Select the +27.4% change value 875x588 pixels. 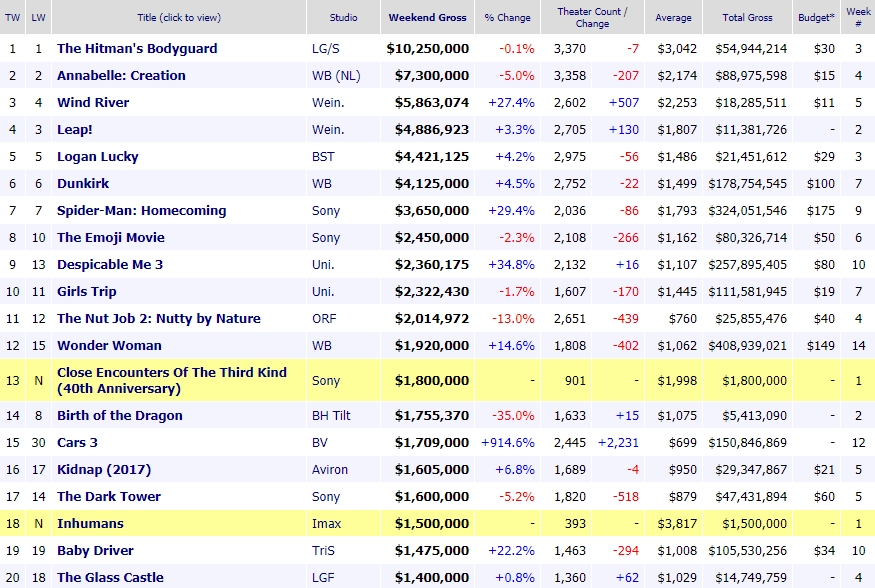tap(511, 102)
